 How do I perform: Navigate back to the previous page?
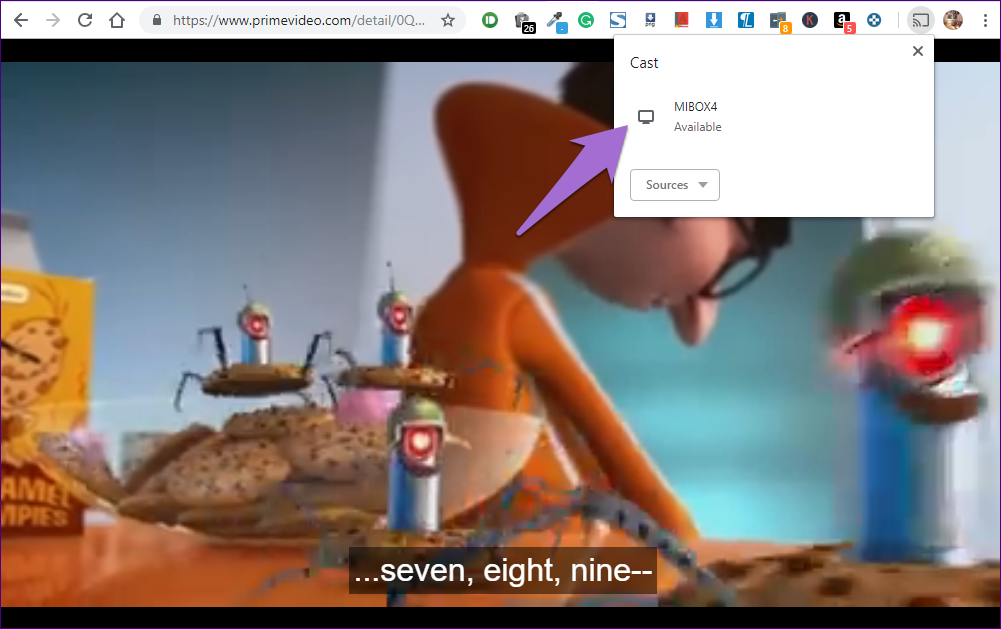click(x=20, y=20)
